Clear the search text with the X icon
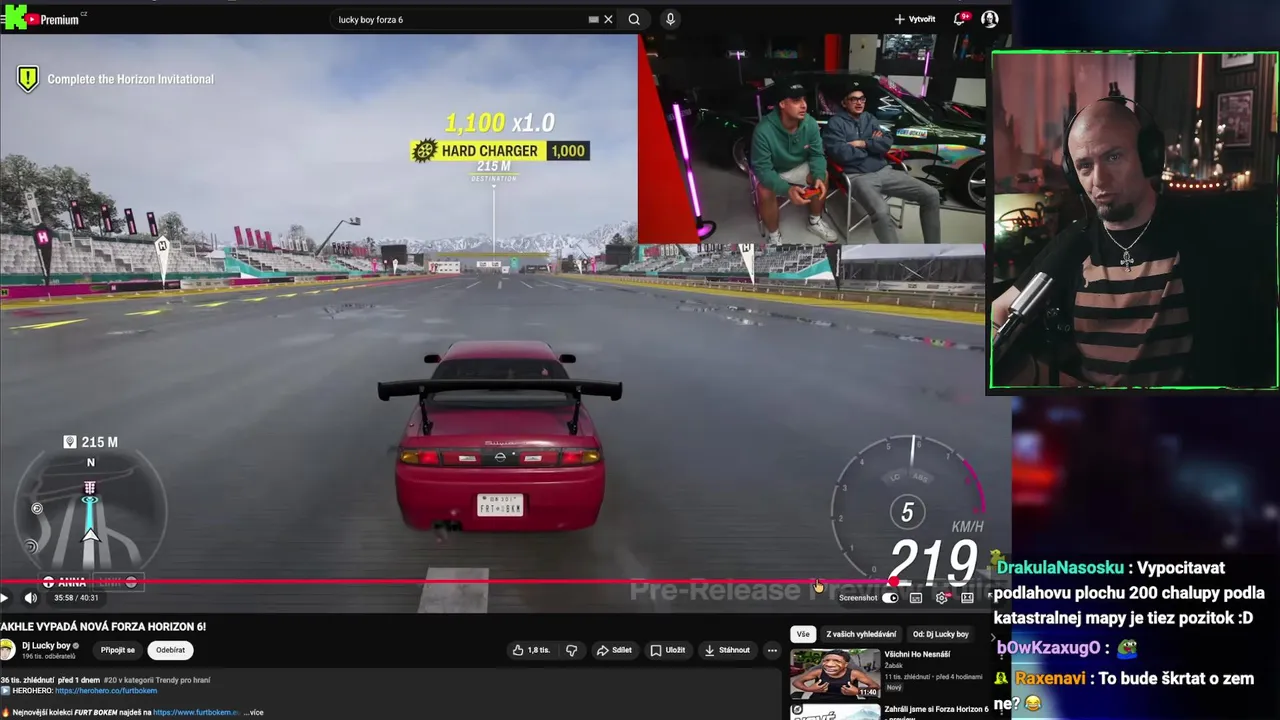This screenshot has height=720, width=1280. pos(608,19)
